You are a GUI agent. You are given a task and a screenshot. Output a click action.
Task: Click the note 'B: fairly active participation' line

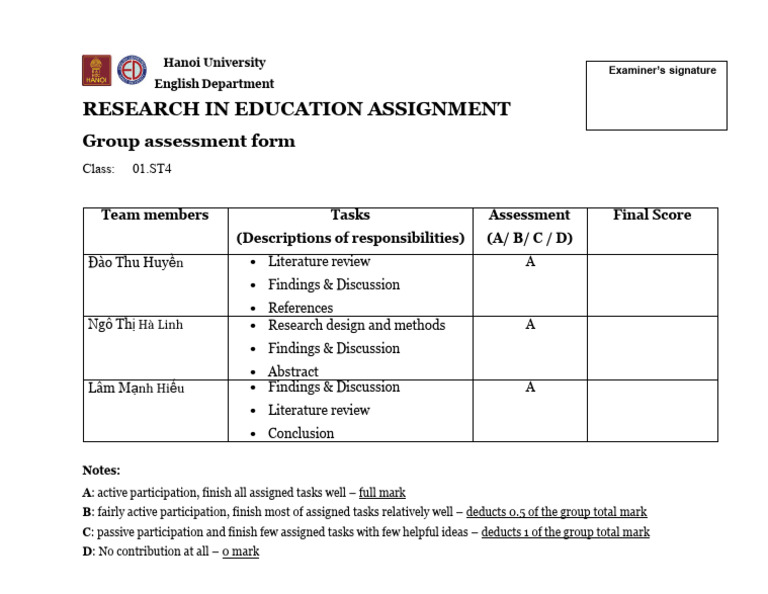point(365,512)
